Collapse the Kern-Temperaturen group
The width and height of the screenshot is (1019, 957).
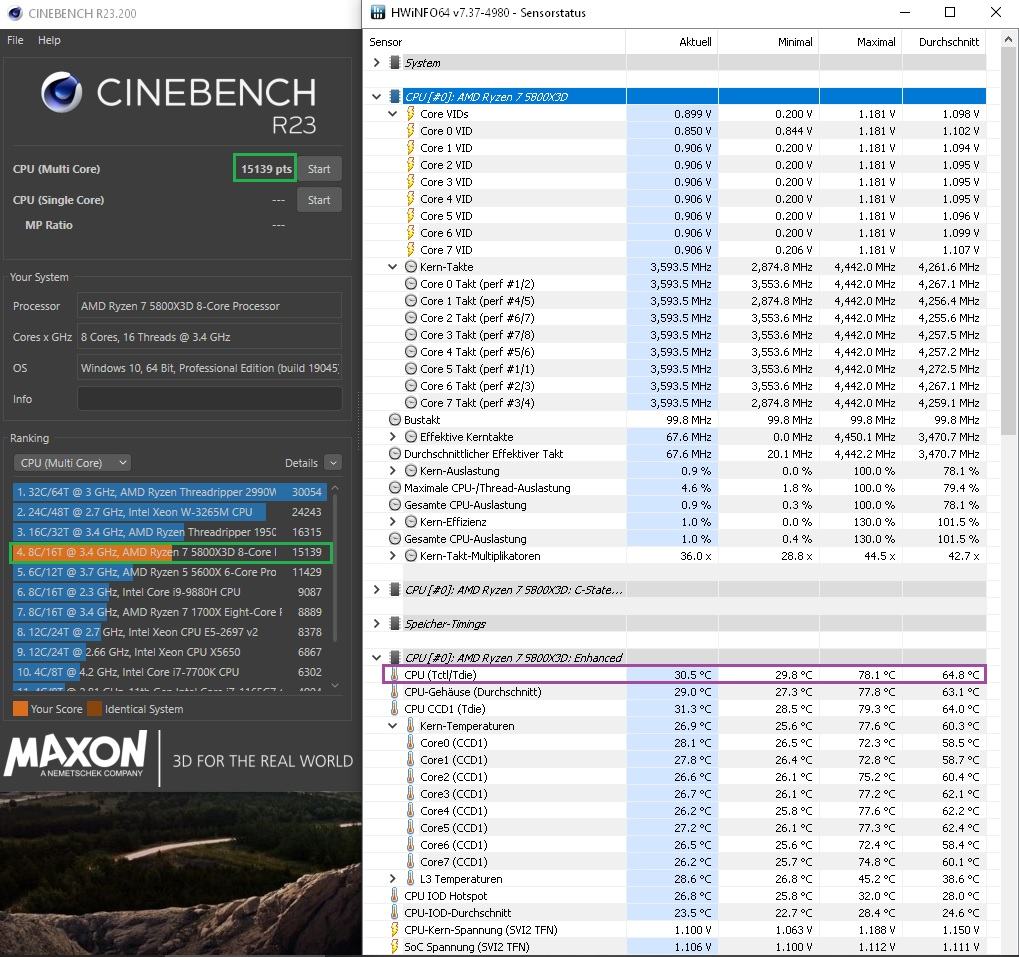(x=393, y=726)
